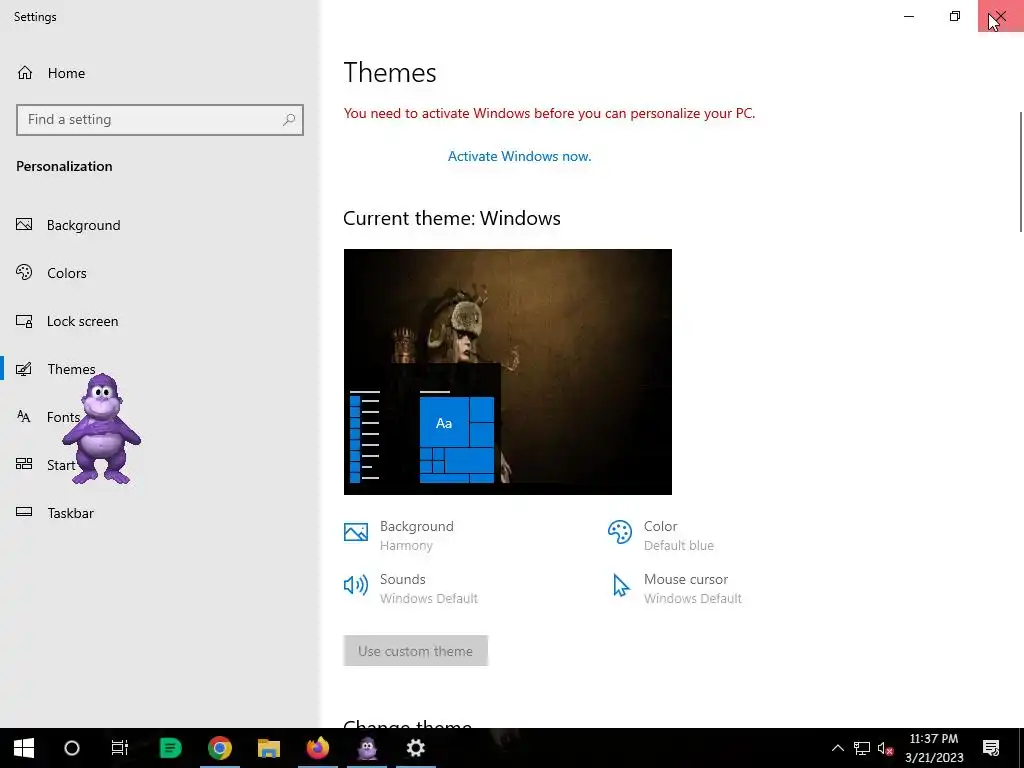Open the Action Center notifications icon
1024x768 pixels.
click(x=991, y=748)
